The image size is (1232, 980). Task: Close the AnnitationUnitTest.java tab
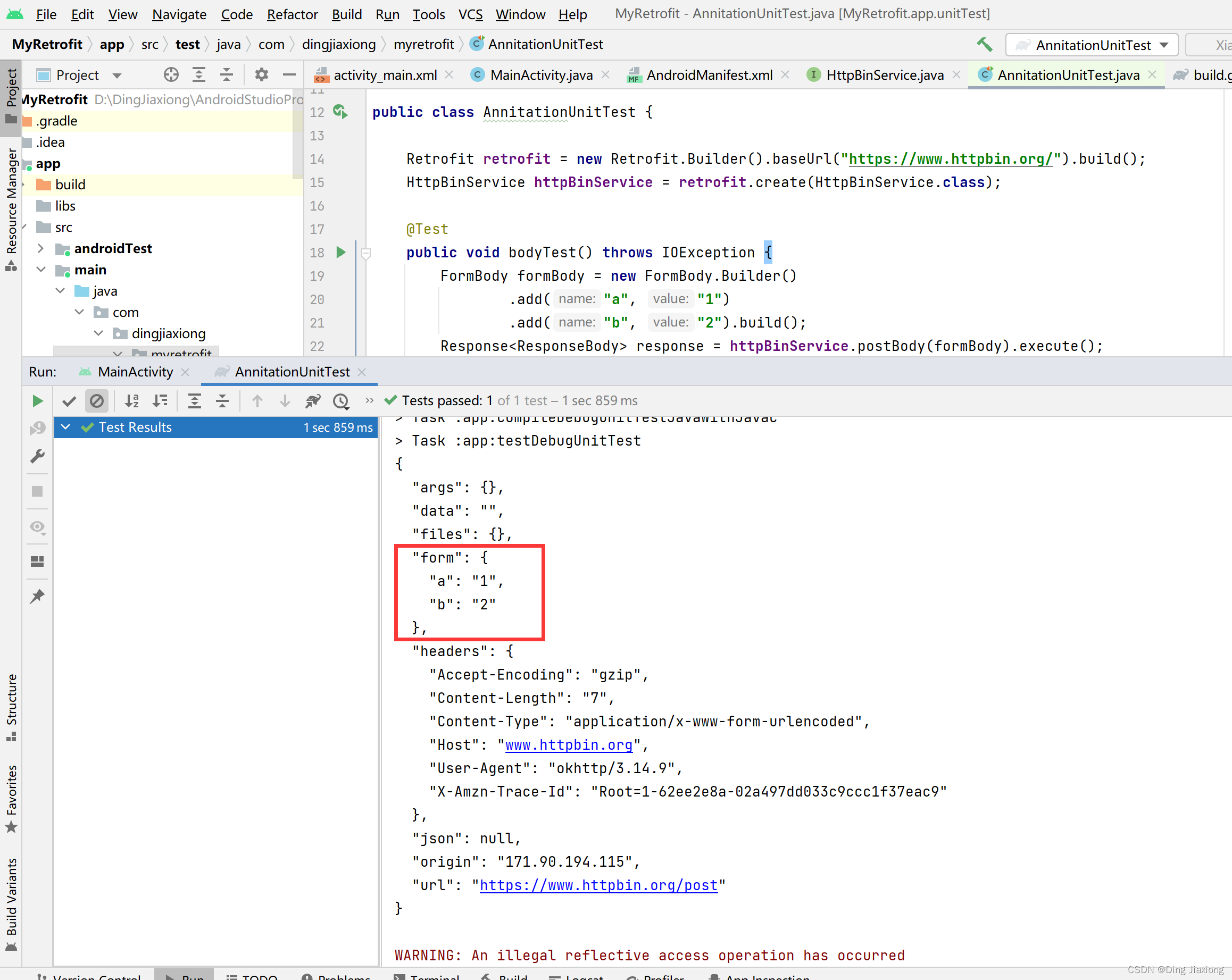(x=1152, y=75)
